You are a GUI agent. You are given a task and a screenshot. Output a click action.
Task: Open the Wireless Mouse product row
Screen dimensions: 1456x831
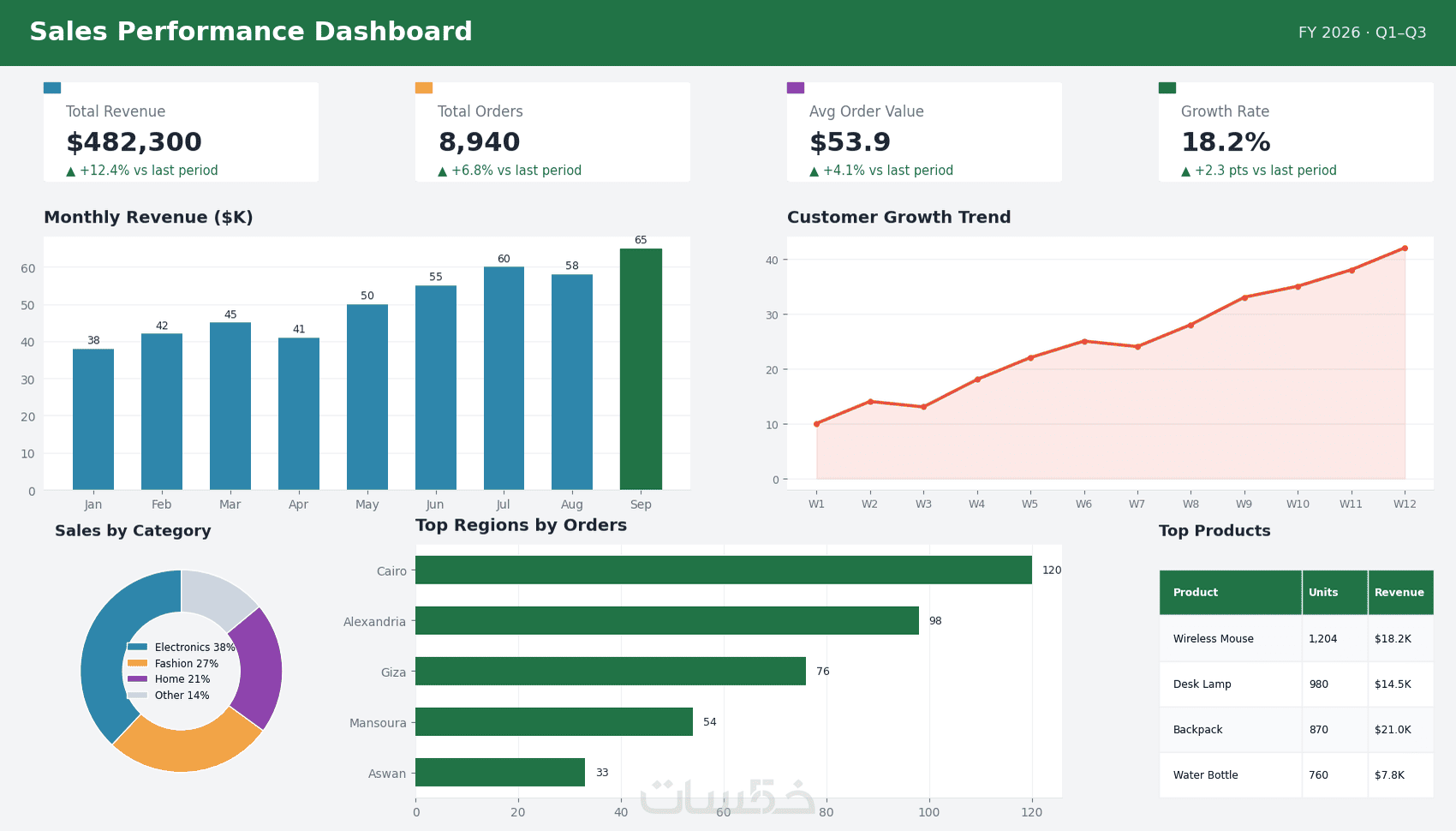(1297, 638)
